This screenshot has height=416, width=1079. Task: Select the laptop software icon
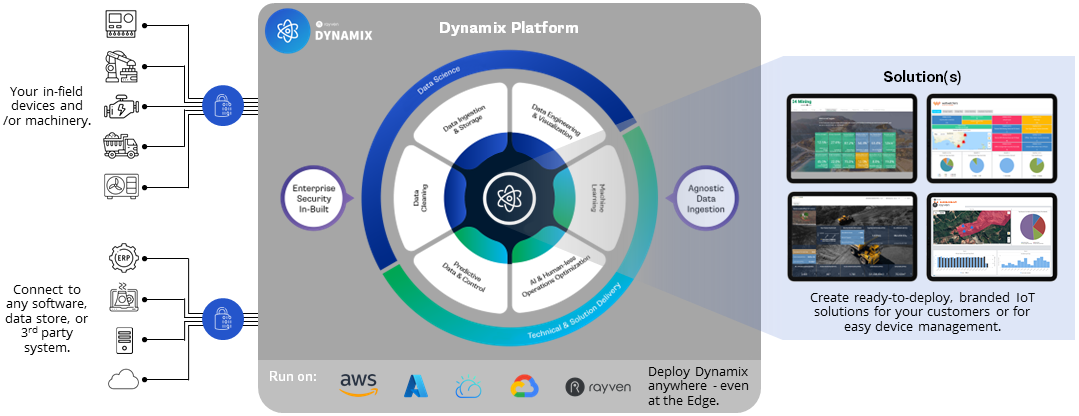pos(125,298)
